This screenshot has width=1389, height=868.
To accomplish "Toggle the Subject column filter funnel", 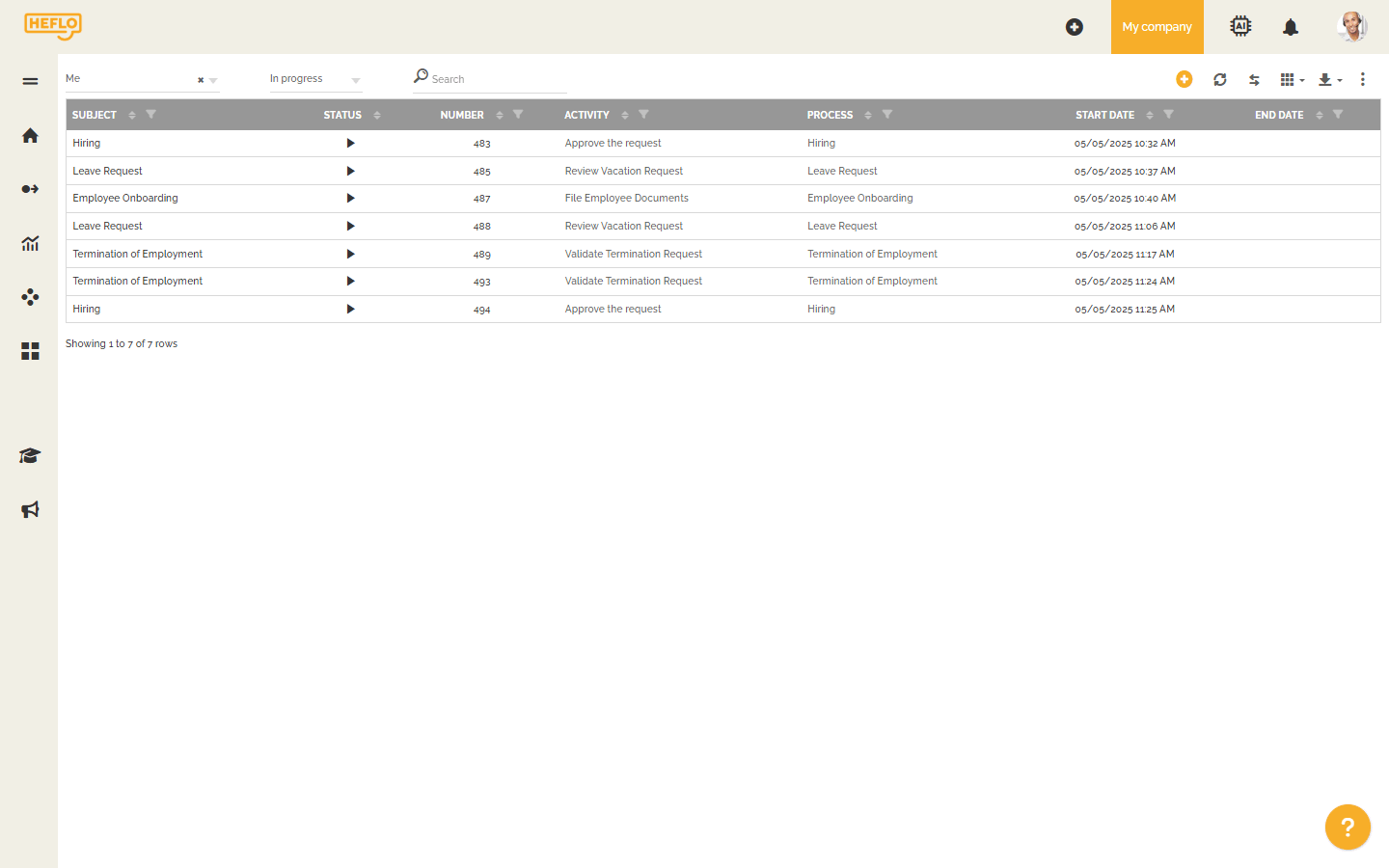I will coord(150,115).
